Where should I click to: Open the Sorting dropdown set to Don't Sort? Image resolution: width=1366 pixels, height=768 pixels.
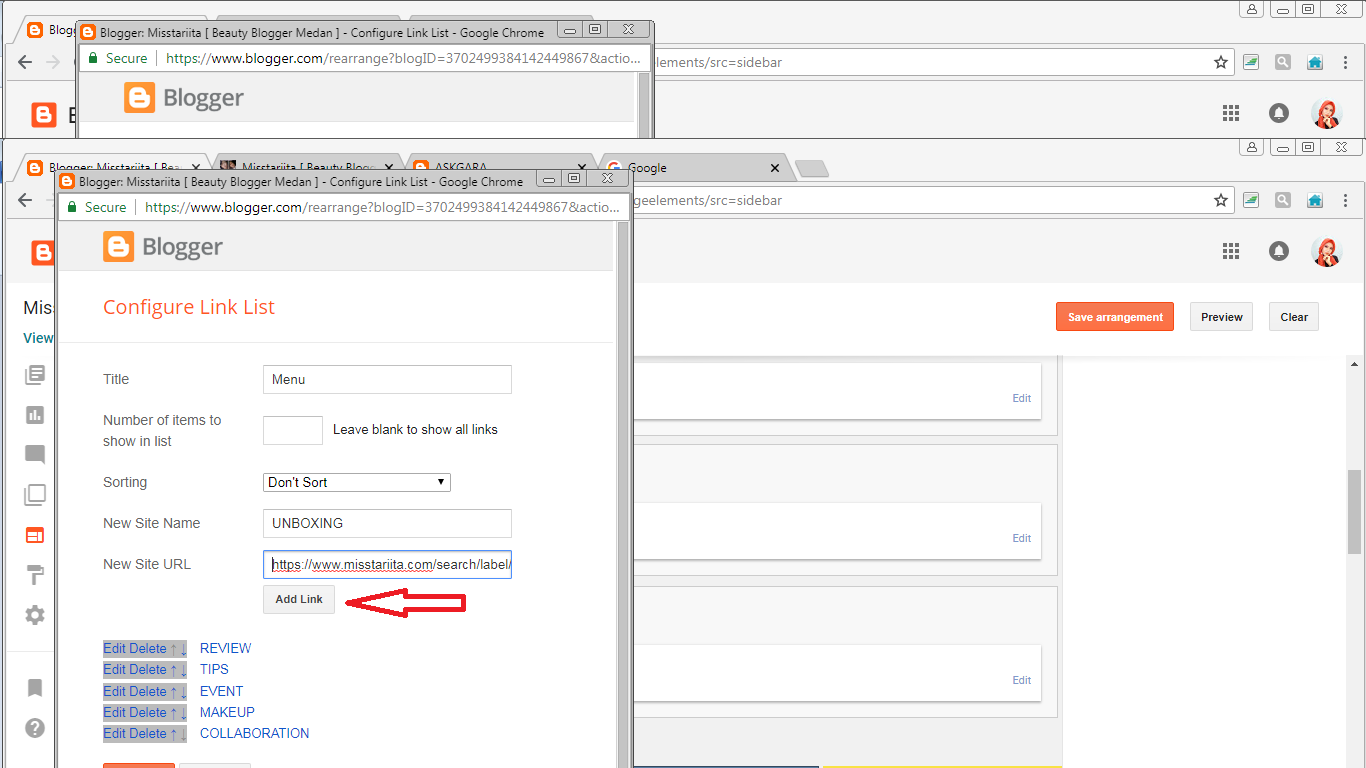[x=357, y=482]
